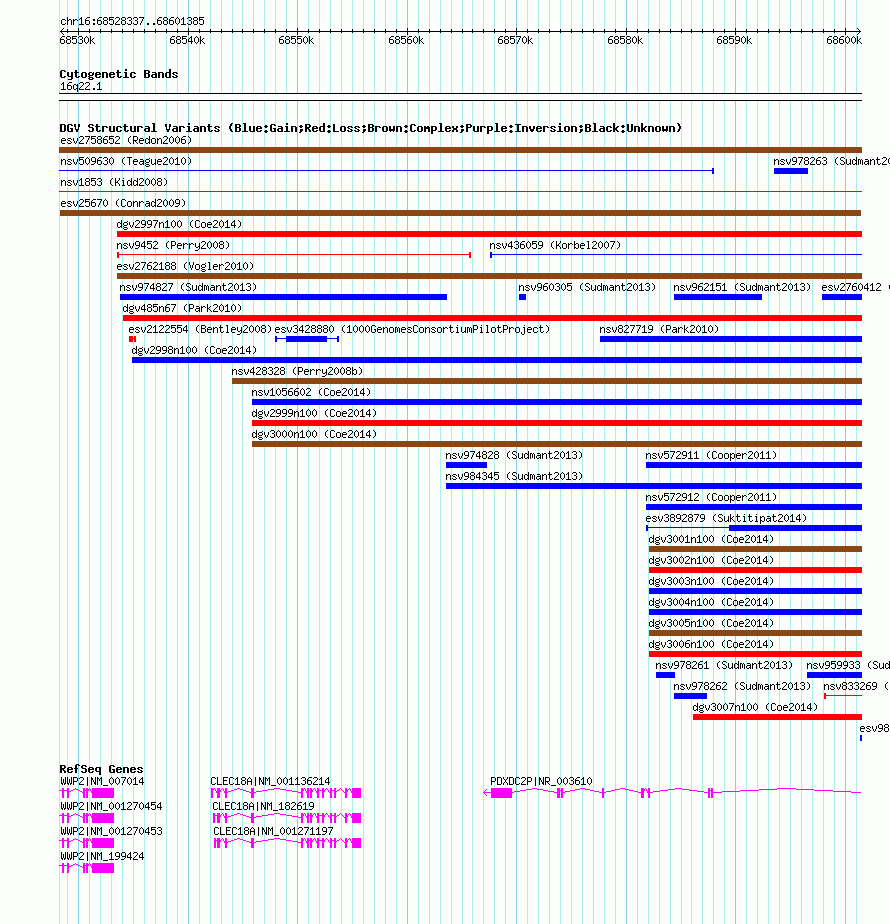Click the chr16:68528337..68601385 coordinate text
This screenshot has height=924, width=890.
click(132, 21)
